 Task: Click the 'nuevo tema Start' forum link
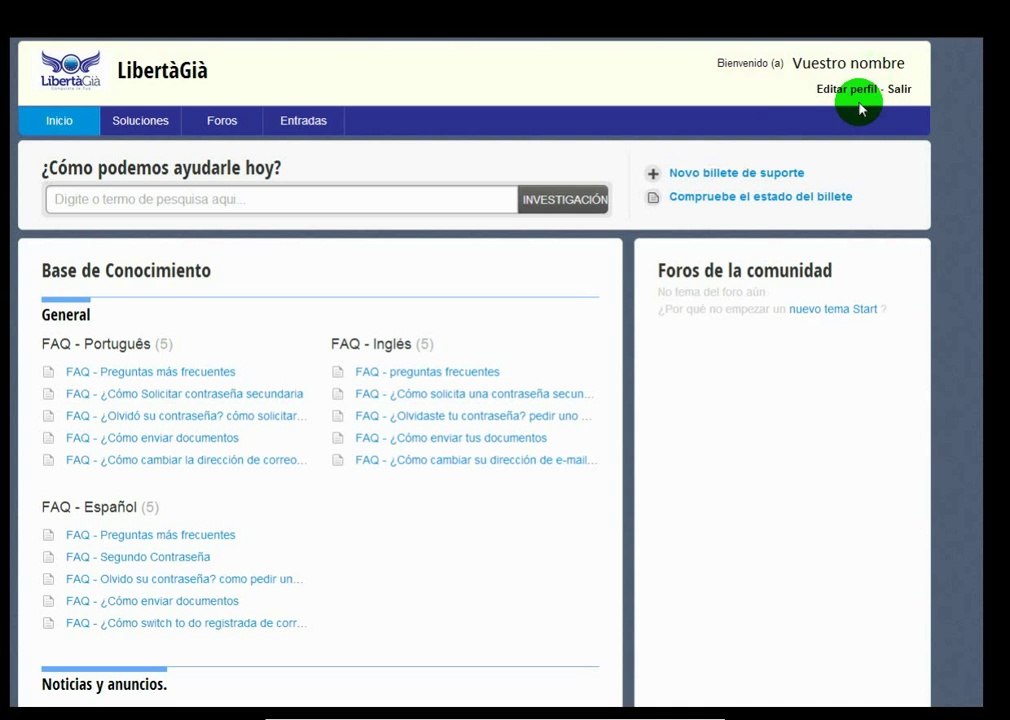[x=833, y=309]
